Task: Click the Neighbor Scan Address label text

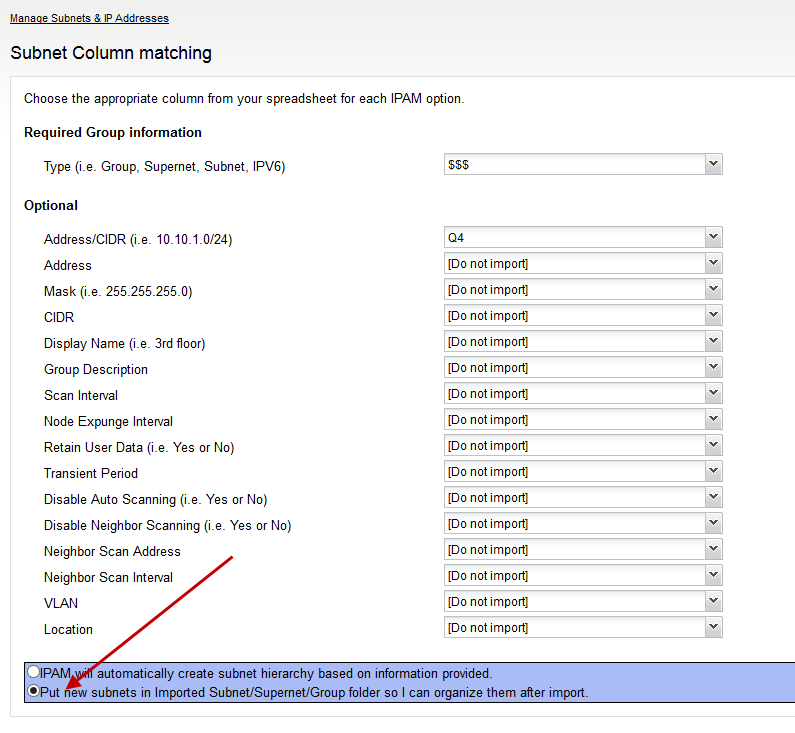Action: (112, 552)
